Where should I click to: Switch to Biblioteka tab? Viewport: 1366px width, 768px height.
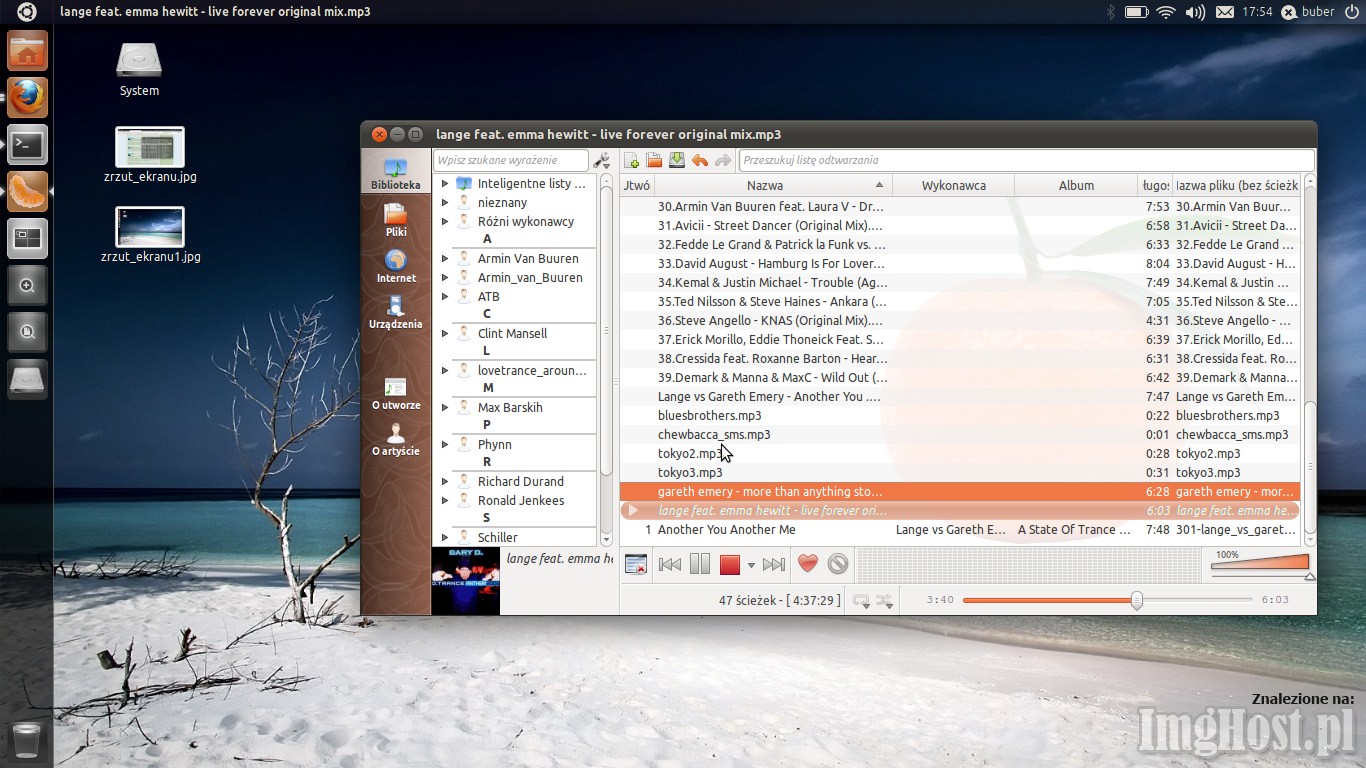396,174
